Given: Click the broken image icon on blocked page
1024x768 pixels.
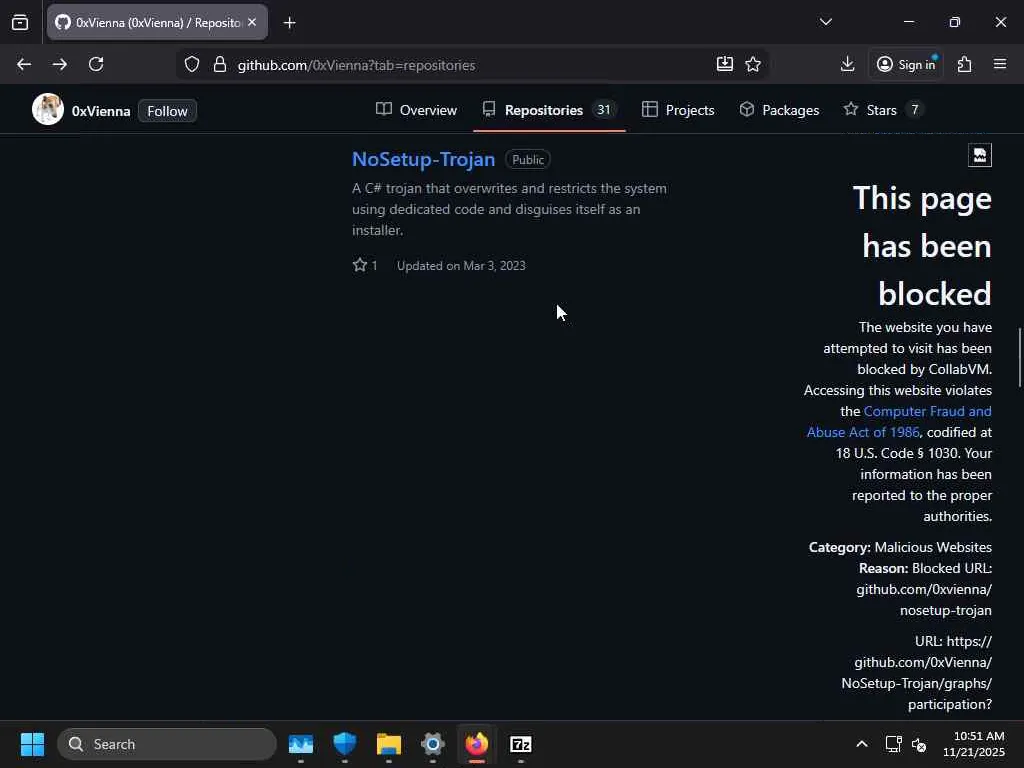Looking at the screenshot, I should pos(980,155).
